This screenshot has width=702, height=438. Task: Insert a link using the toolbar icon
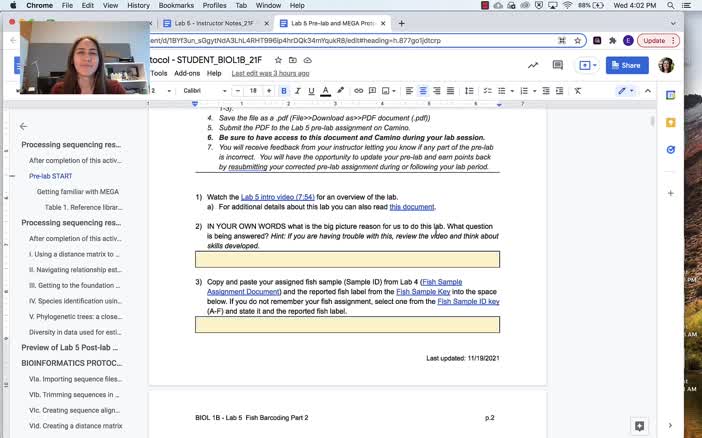359,91
